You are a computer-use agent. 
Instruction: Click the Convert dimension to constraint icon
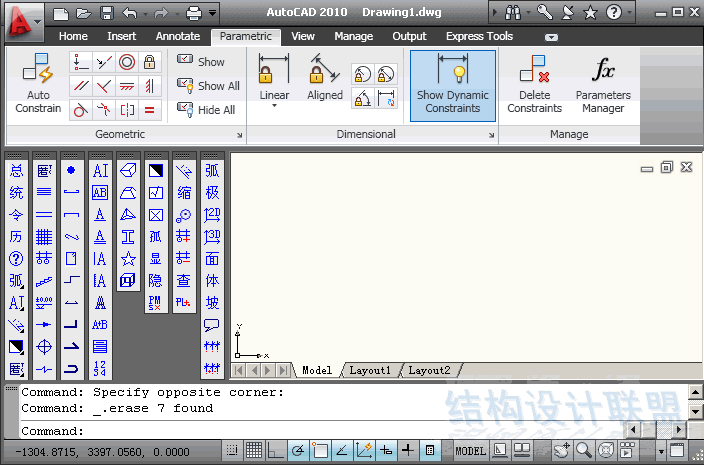[386, 98]
